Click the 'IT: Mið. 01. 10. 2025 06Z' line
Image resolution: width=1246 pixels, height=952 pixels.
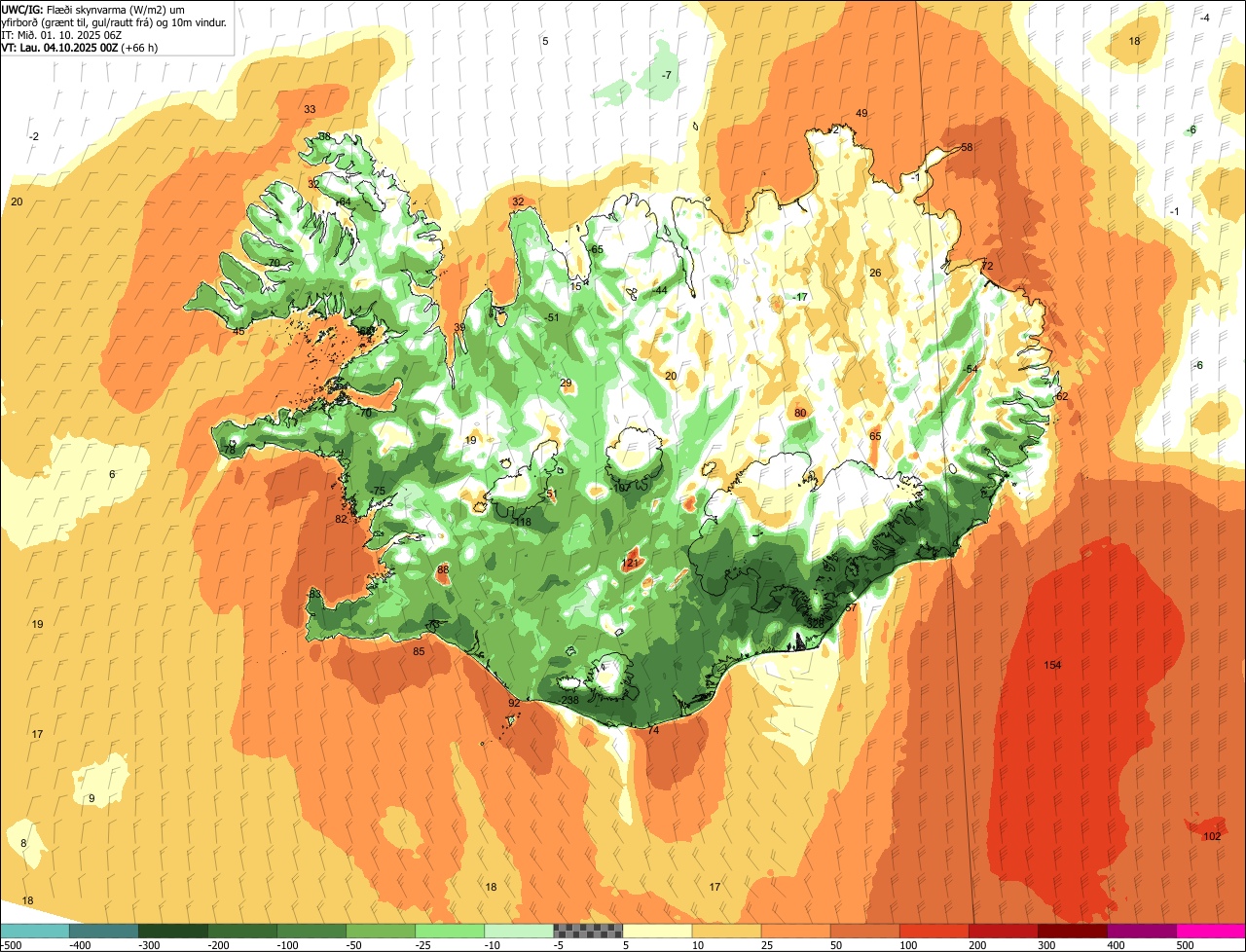coord(61,34)
